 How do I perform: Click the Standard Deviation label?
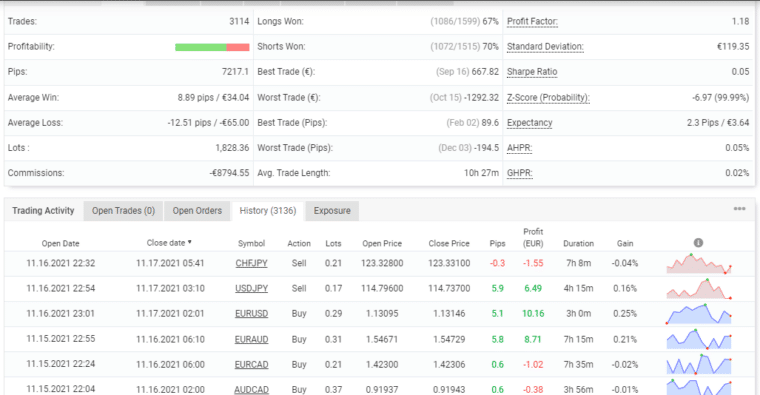tap(545, 47)
